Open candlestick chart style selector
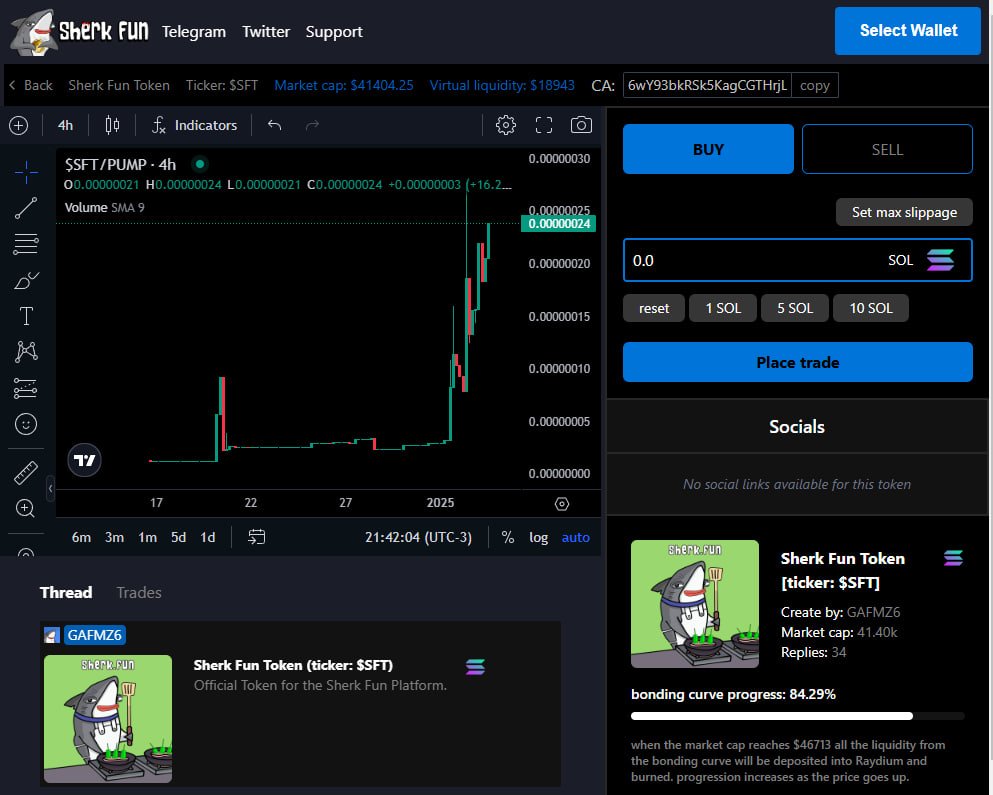Image resolution: width=993 pixels, height=795 pixels. tap(112, 125)
